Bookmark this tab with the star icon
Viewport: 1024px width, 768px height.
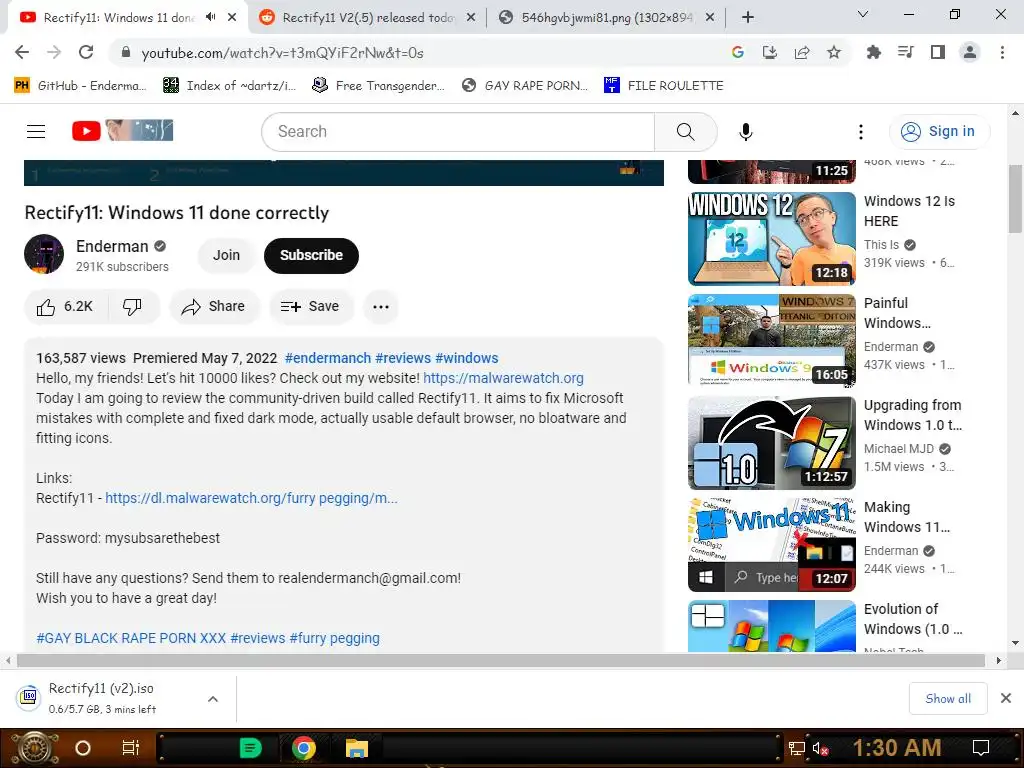(x=833, y=52)
